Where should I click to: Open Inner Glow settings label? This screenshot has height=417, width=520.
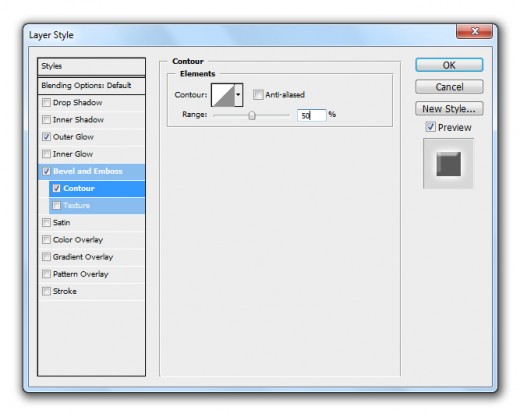point(73,154)
